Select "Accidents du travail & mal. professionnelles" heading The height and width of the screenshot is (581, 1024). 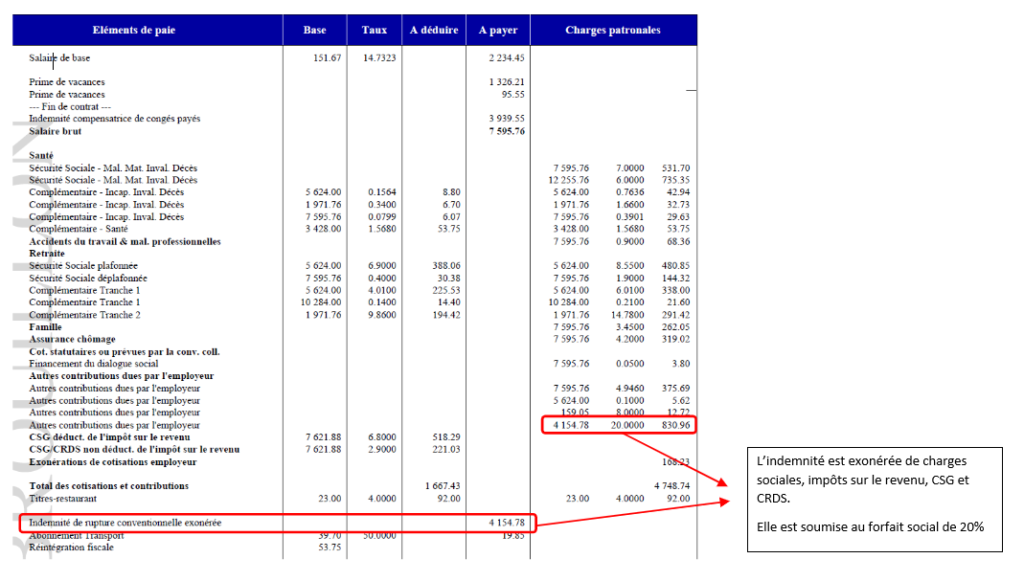coord(125,242)
